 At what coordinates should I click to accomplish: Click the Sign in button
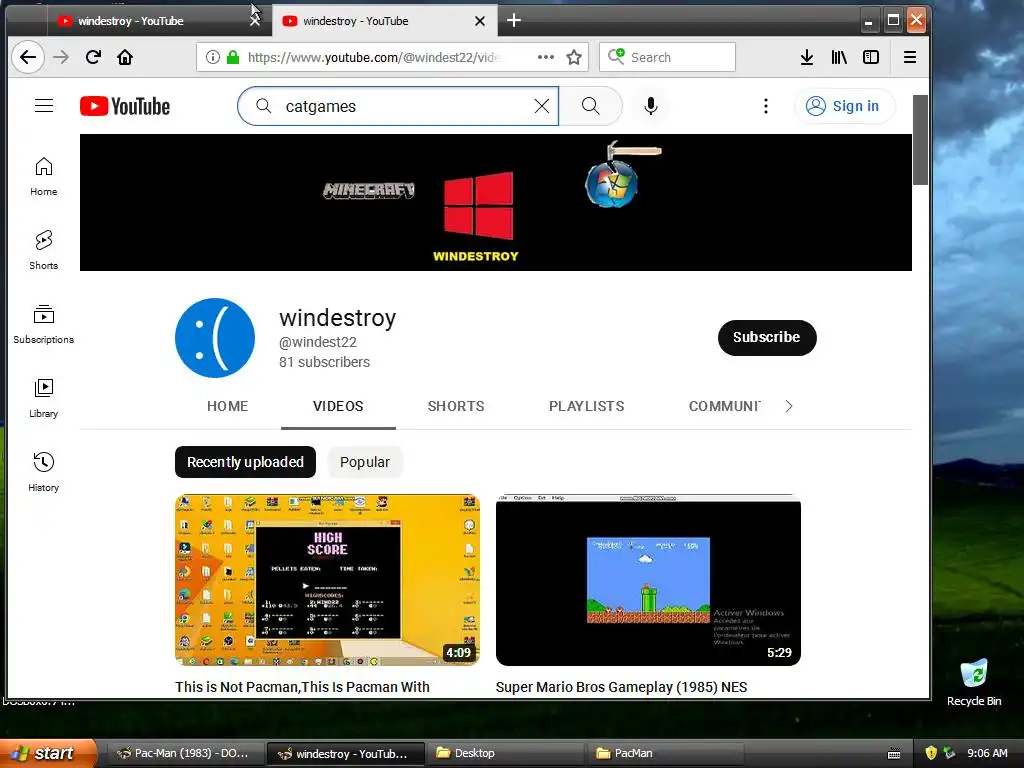[844, 106]
